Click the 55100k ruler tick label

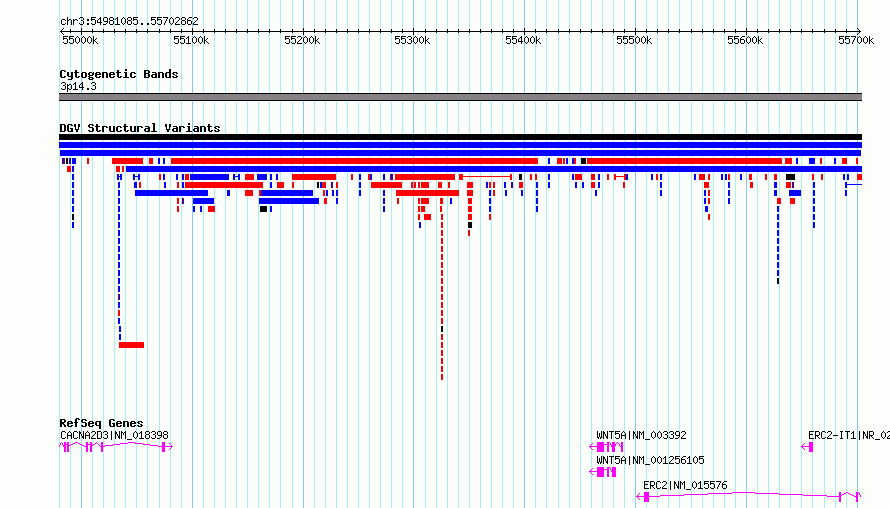click(191, 40)
